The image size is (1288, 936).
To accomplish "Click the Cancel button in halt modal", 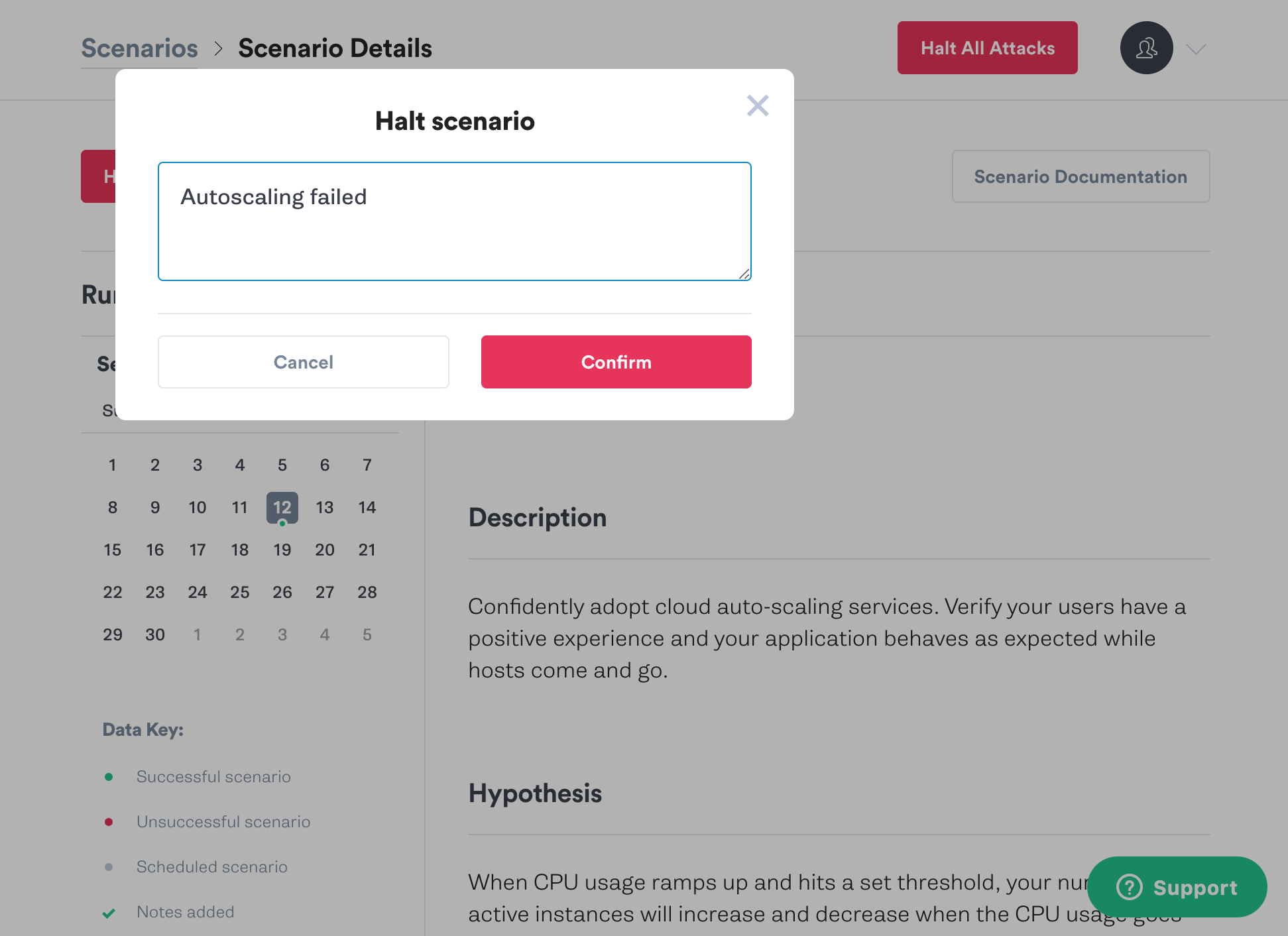I will [303, 361].
